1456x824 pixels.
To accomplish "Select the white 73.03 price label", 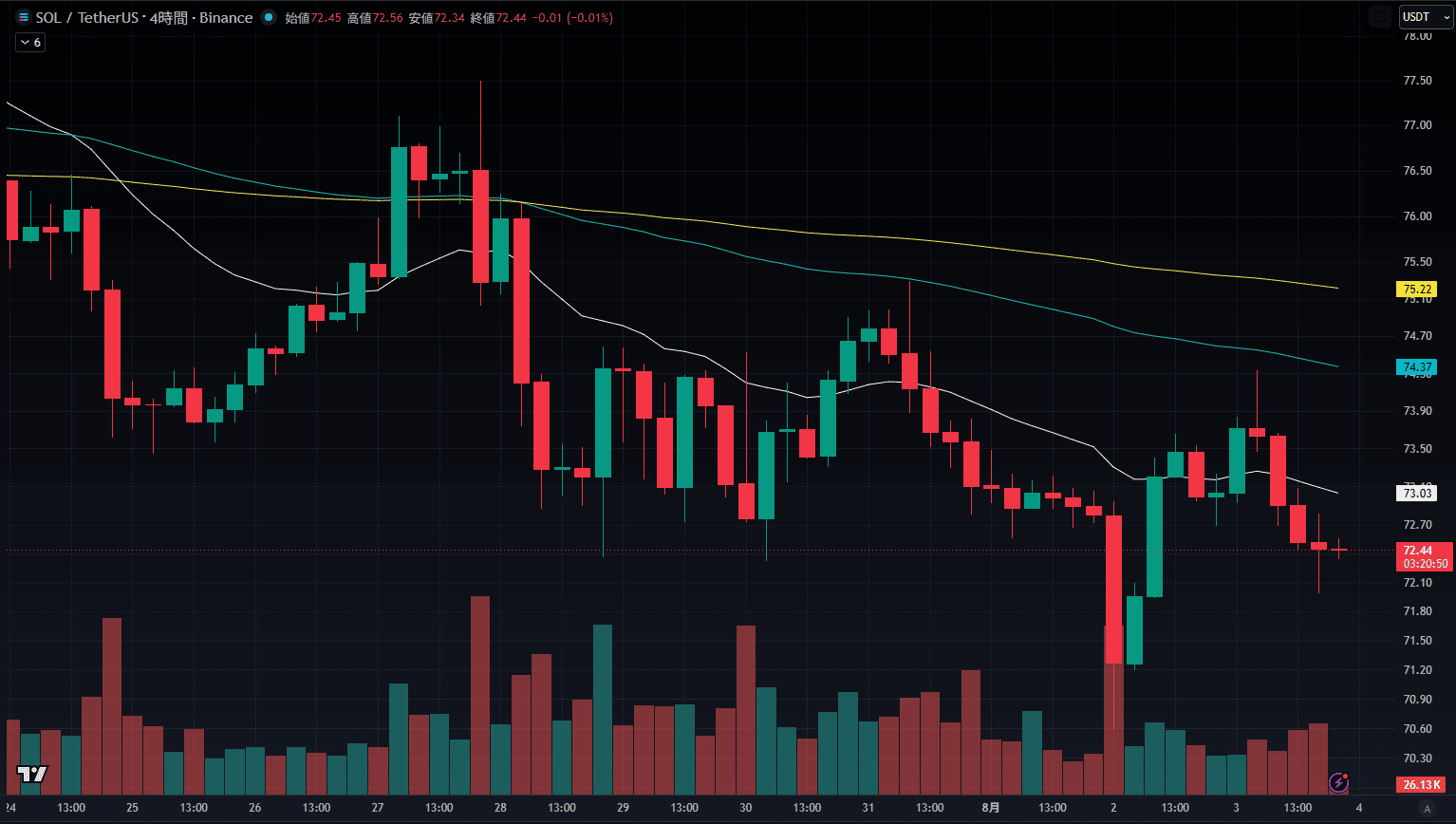I will (1417, 493).
